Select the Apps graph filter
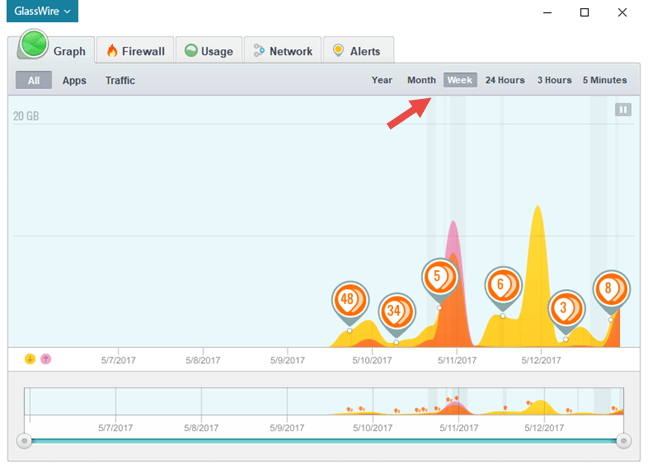This screenshot has height=469, width=648. point(74,80)
